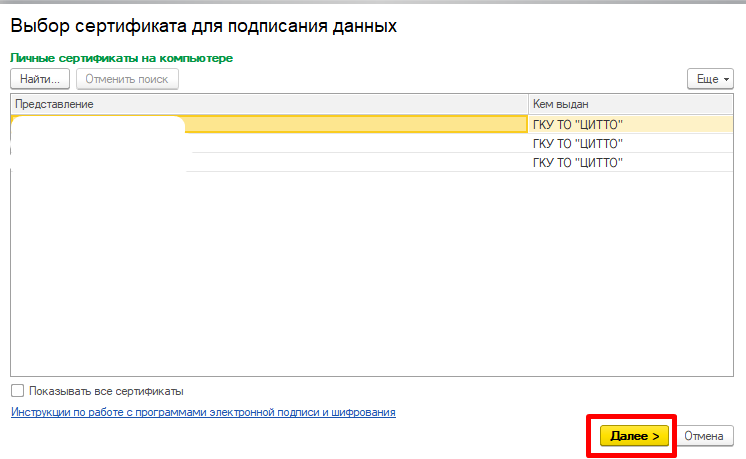Screen dimensions: 746x459
Task: Enable the Показывать все сертификаты checkbox
Action: [17, 391]
